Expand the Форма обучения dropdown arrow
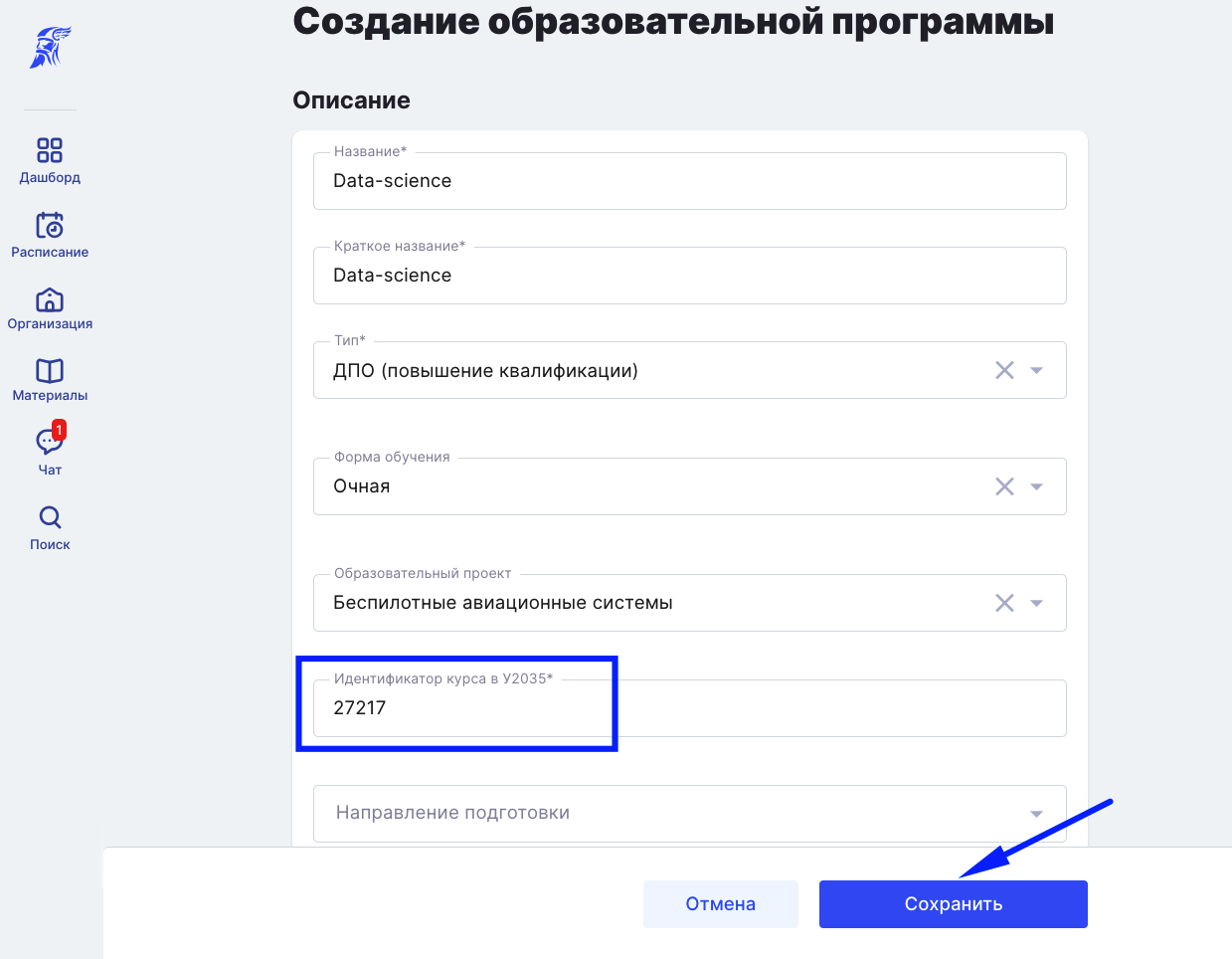 click(x=1036, y=486)
